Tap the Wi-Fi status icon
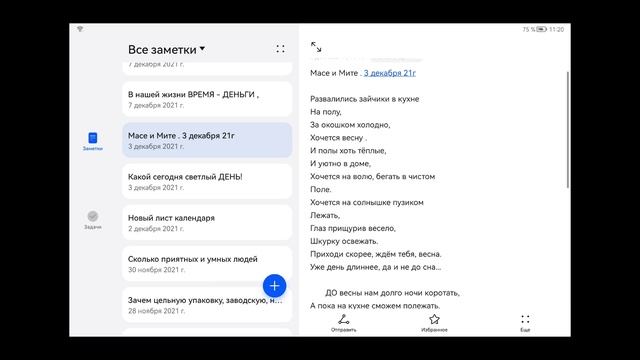The height and width of the screenshot is (360, 640). (x=80, y=29)
